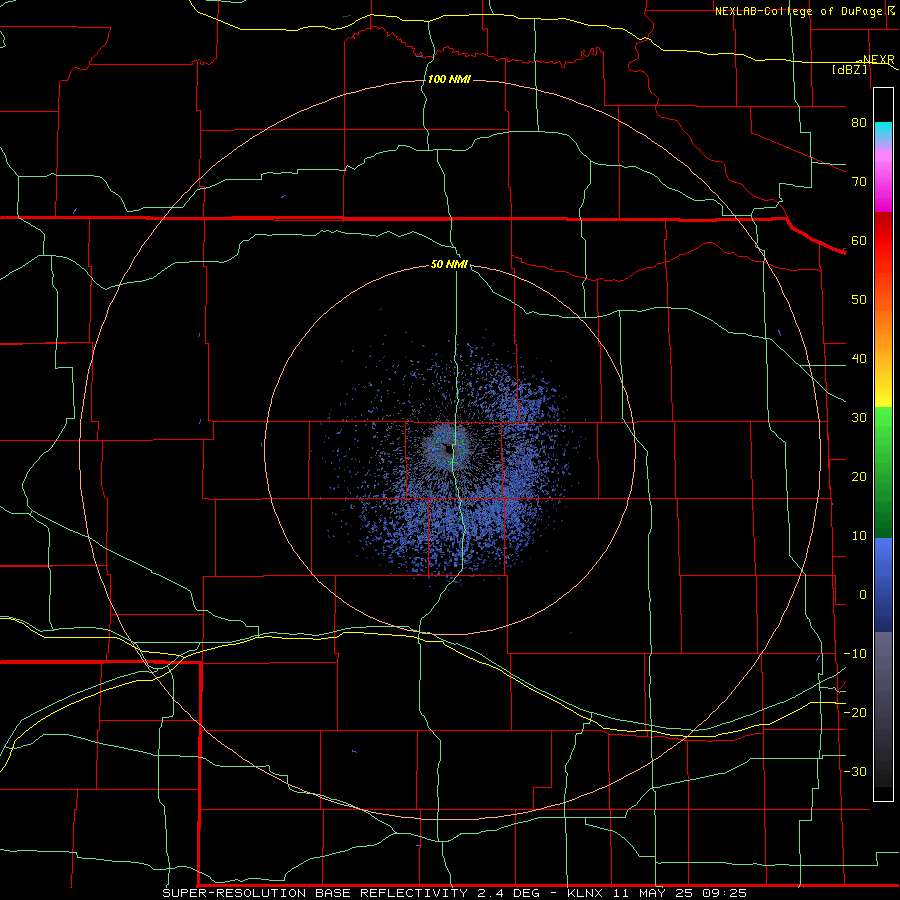Click the 20 value on the dBZ scale
The height and width of the screenshot is (900, 900).
[x=859, y=476]
